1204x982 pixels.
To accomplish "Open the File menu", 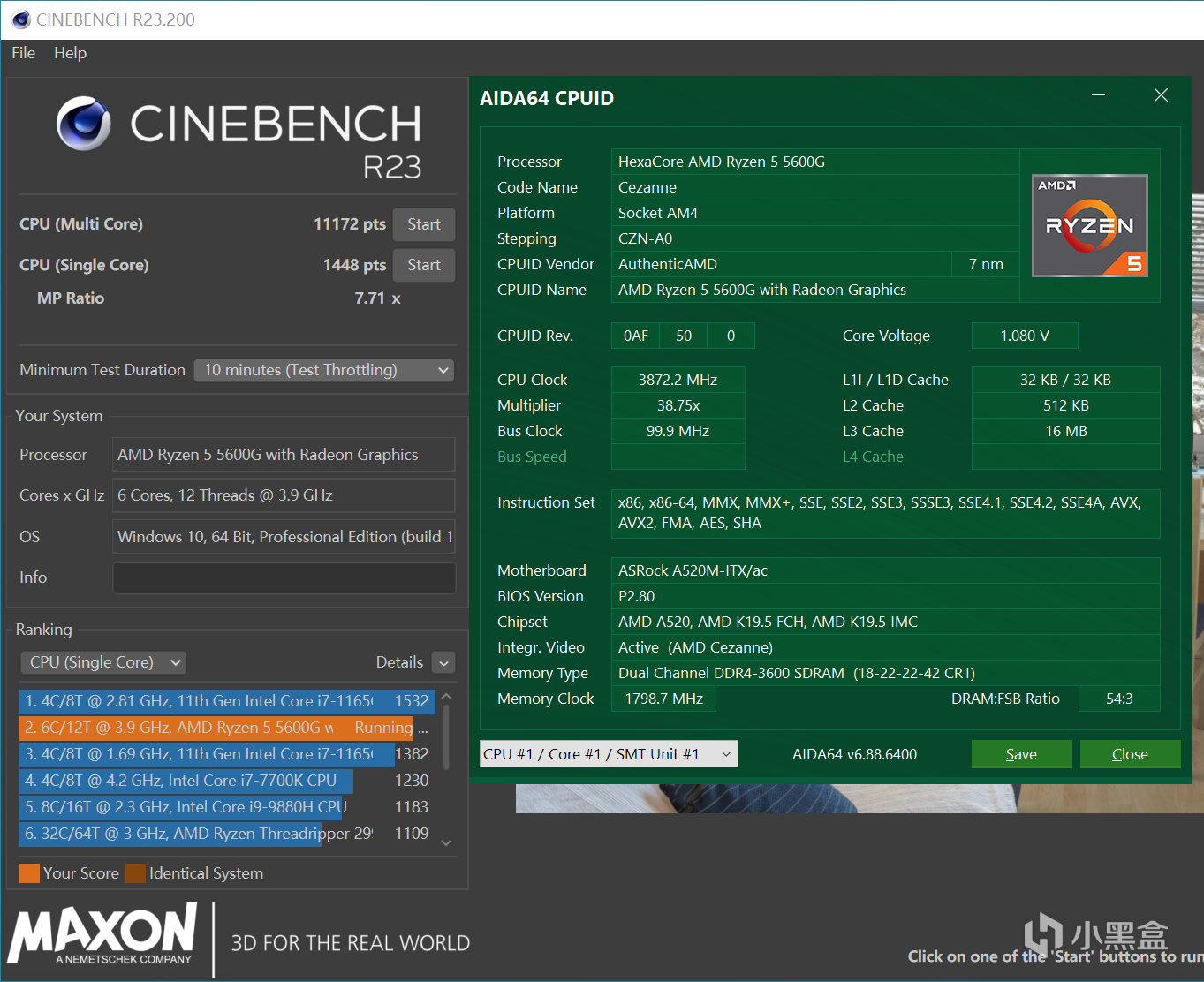I will [x=24, y=53].
